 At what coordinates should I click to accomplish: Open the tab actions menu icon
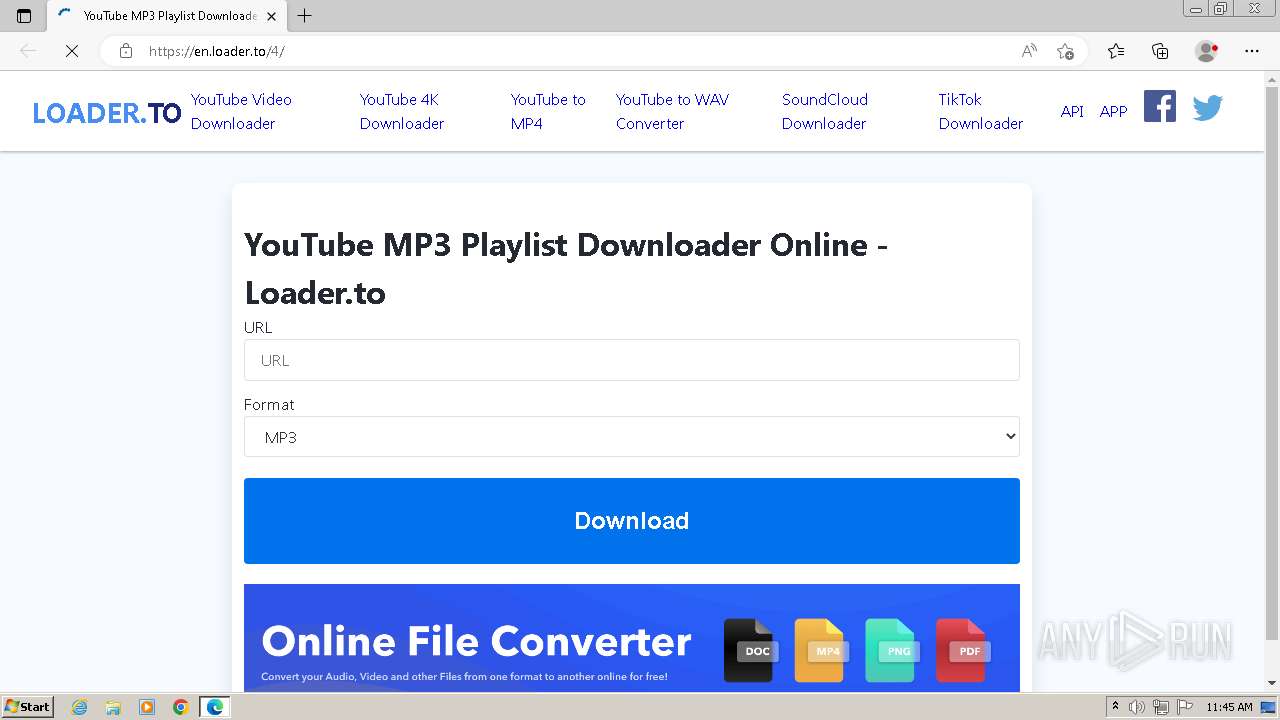(24, 15)
